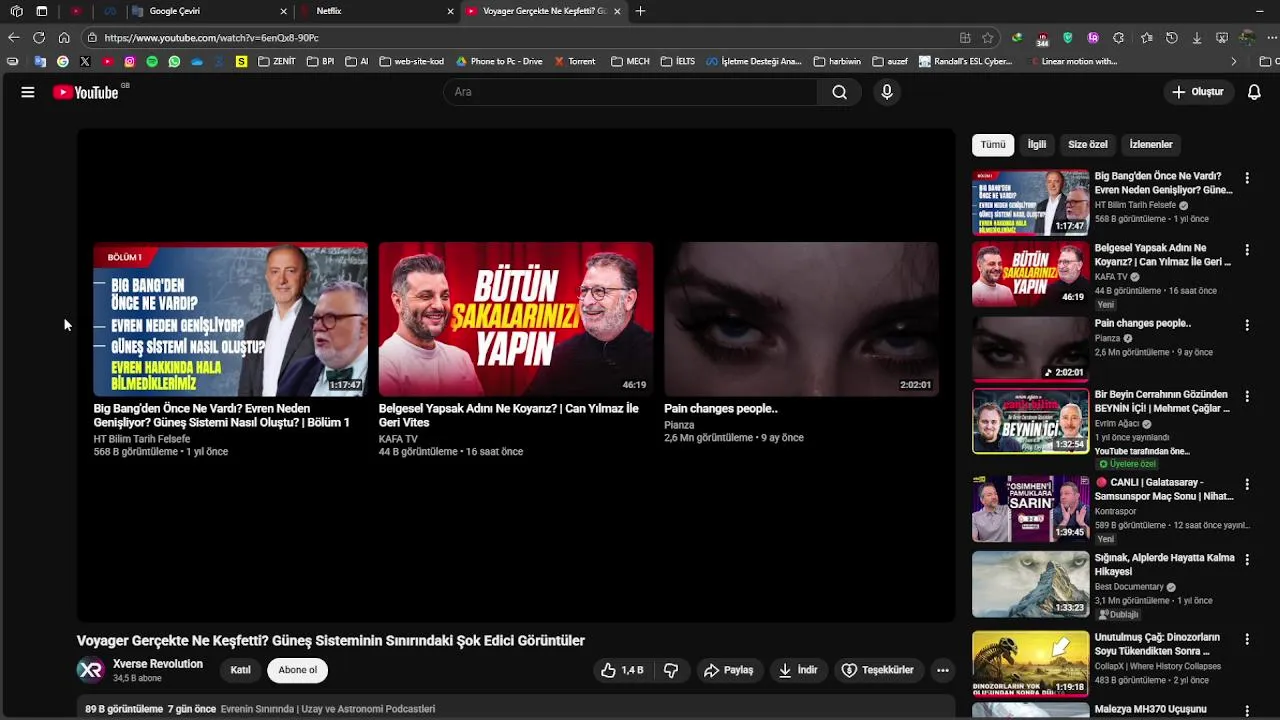The width and height of the screenshot is (1280, 720).
Task: Select the İlgili filter chip
Action: point(1037,145)
